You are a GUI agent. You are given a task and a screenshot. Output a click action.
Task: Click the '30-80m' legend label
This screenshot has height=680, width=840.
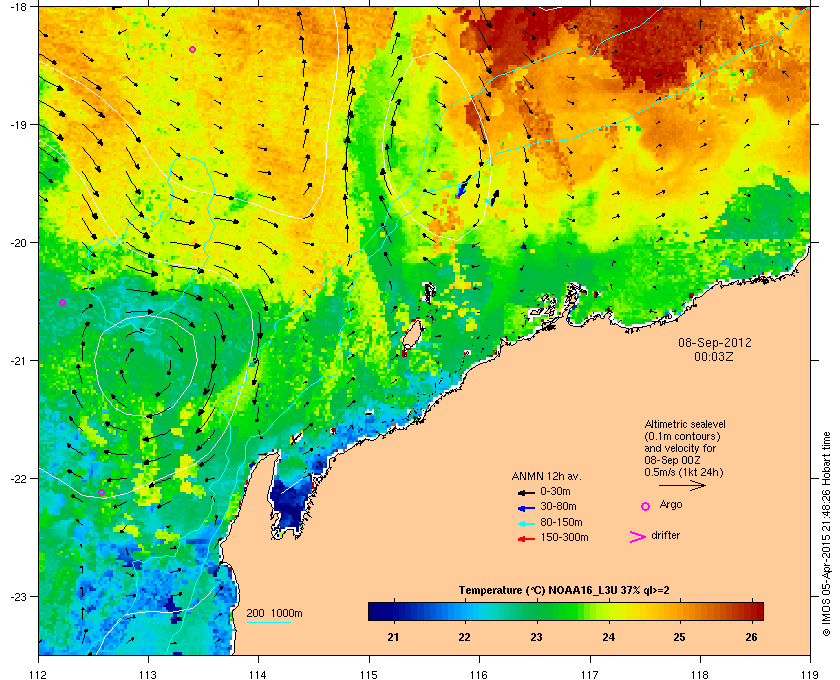tap(558, 506)
